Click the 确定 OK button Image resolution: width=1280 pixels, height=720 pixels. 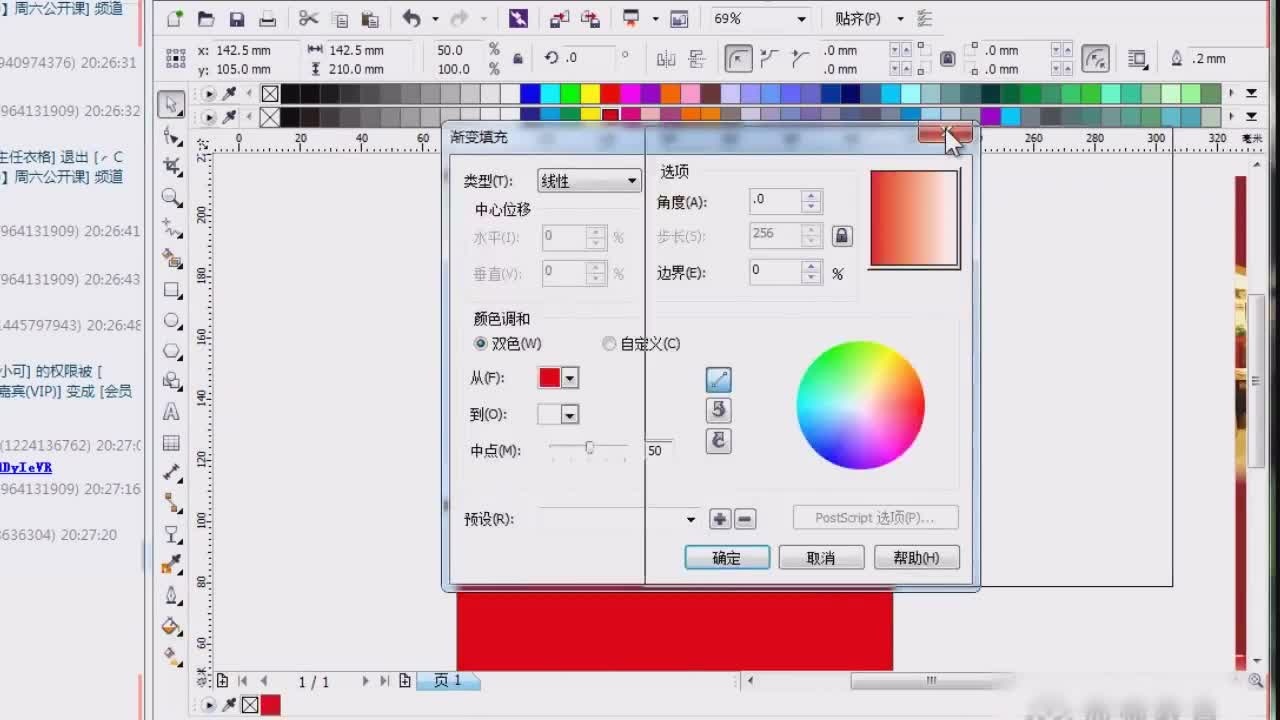pyautogui.click(x=727, y=558)
